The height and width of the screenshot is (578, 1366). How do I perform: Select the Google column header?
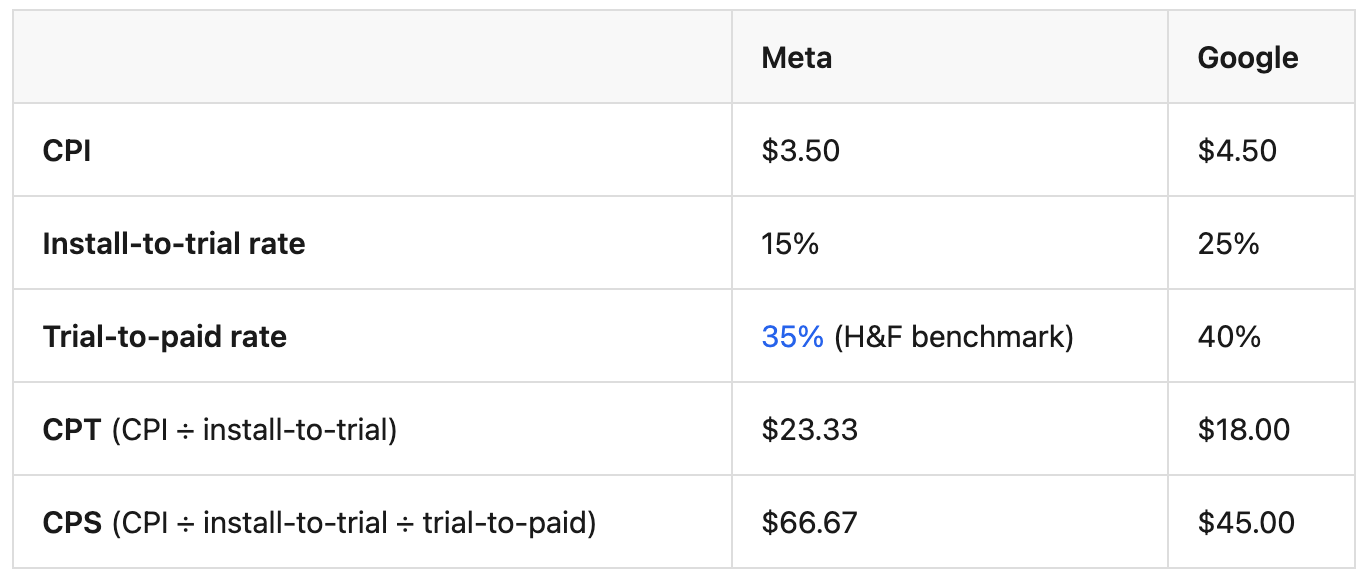[1248, 58]
